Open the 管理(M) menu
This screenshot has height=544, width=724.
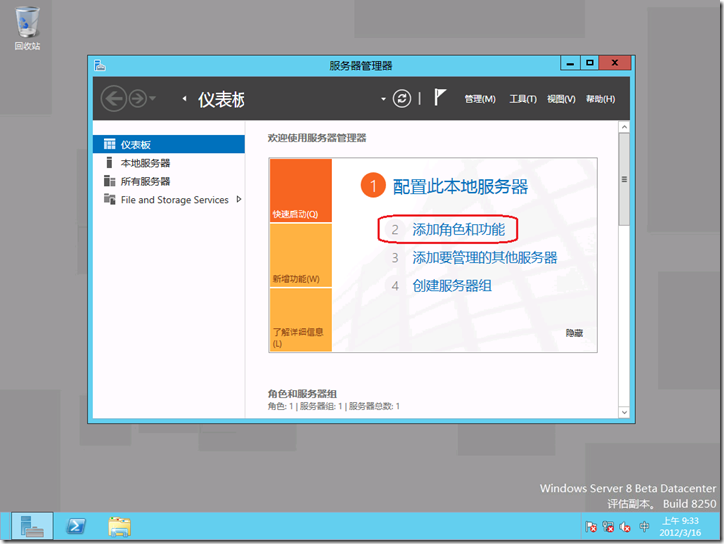[480, 99]
